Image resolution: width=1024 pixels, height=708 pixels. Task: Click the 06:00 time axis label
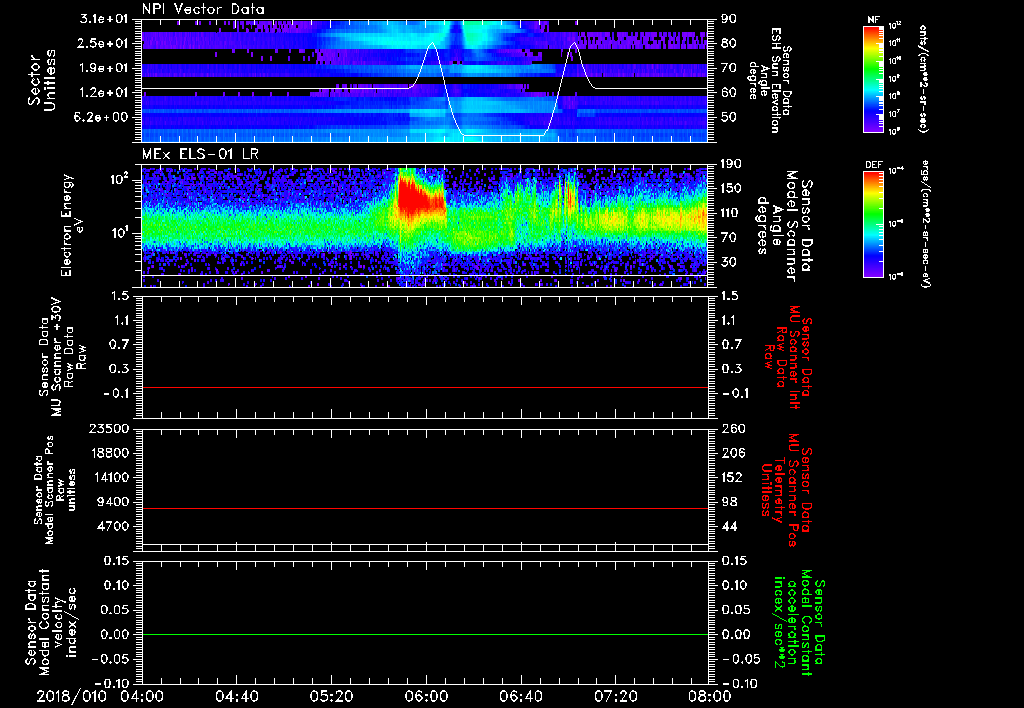click(x=426, y=696)
